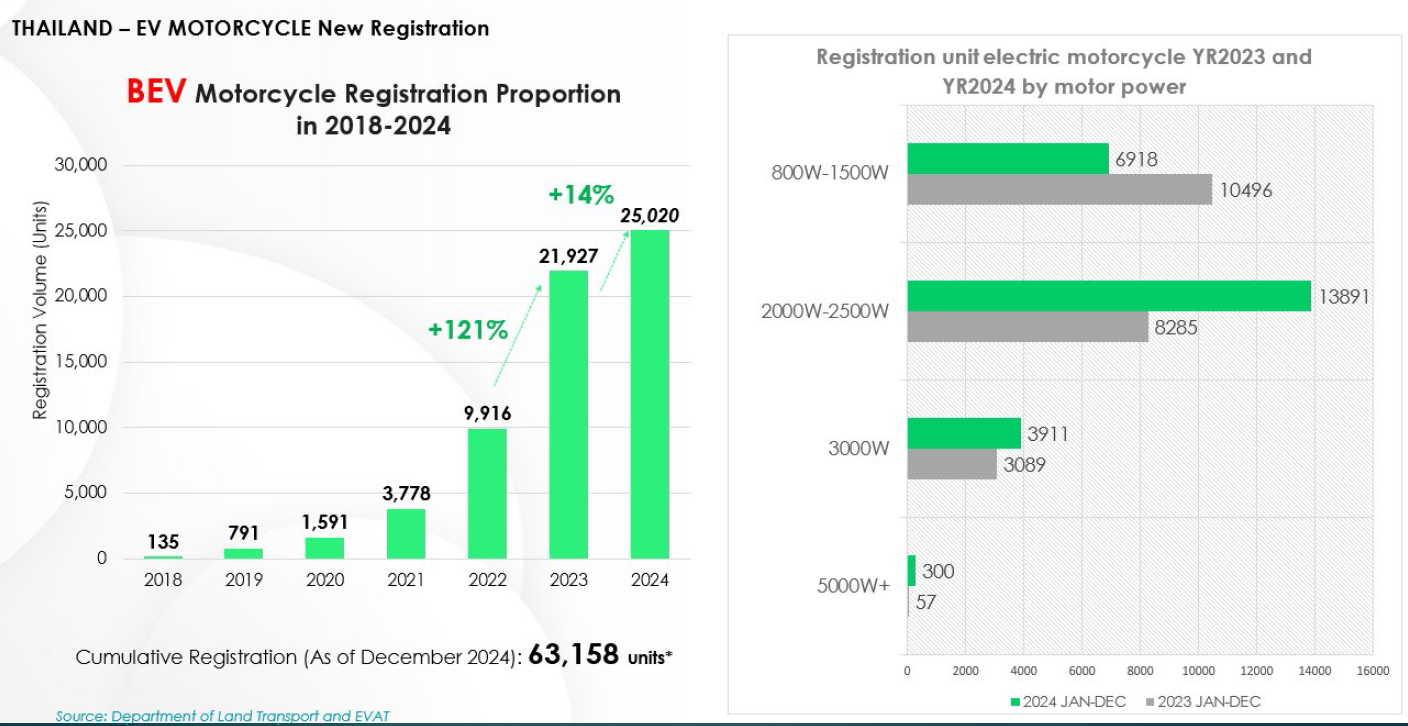Click the '16000' horizontal axis tick label
1408x726 pixels.
(x=1373, y=671)
